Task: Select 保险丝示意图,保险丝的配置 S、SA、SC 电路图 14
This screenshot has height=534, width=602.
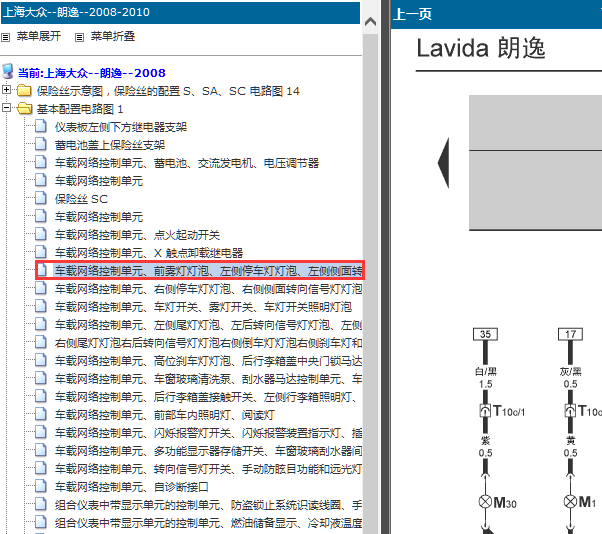Action: click(x=168, y=91)
